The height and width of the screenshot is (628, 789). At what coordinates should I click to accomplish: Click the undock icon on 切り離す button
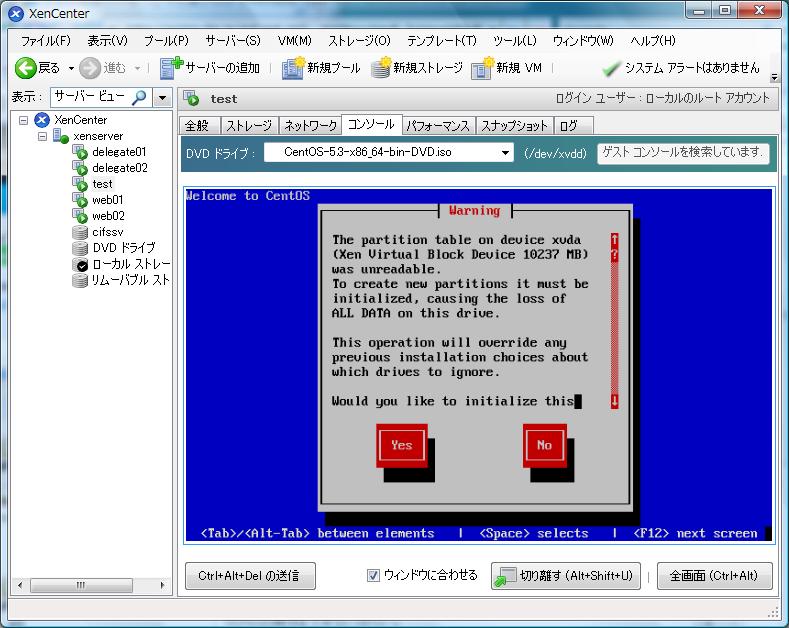tap(505, 576)
